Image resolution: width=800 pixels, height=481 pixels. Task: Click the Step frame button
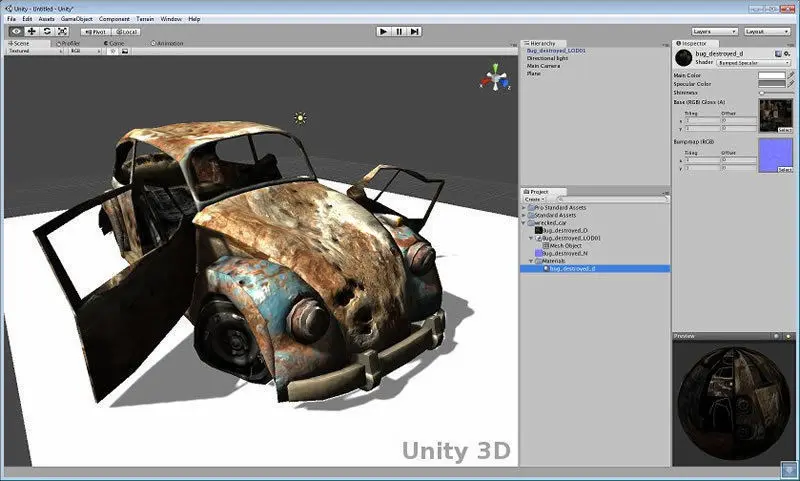(x=415, y=32)
